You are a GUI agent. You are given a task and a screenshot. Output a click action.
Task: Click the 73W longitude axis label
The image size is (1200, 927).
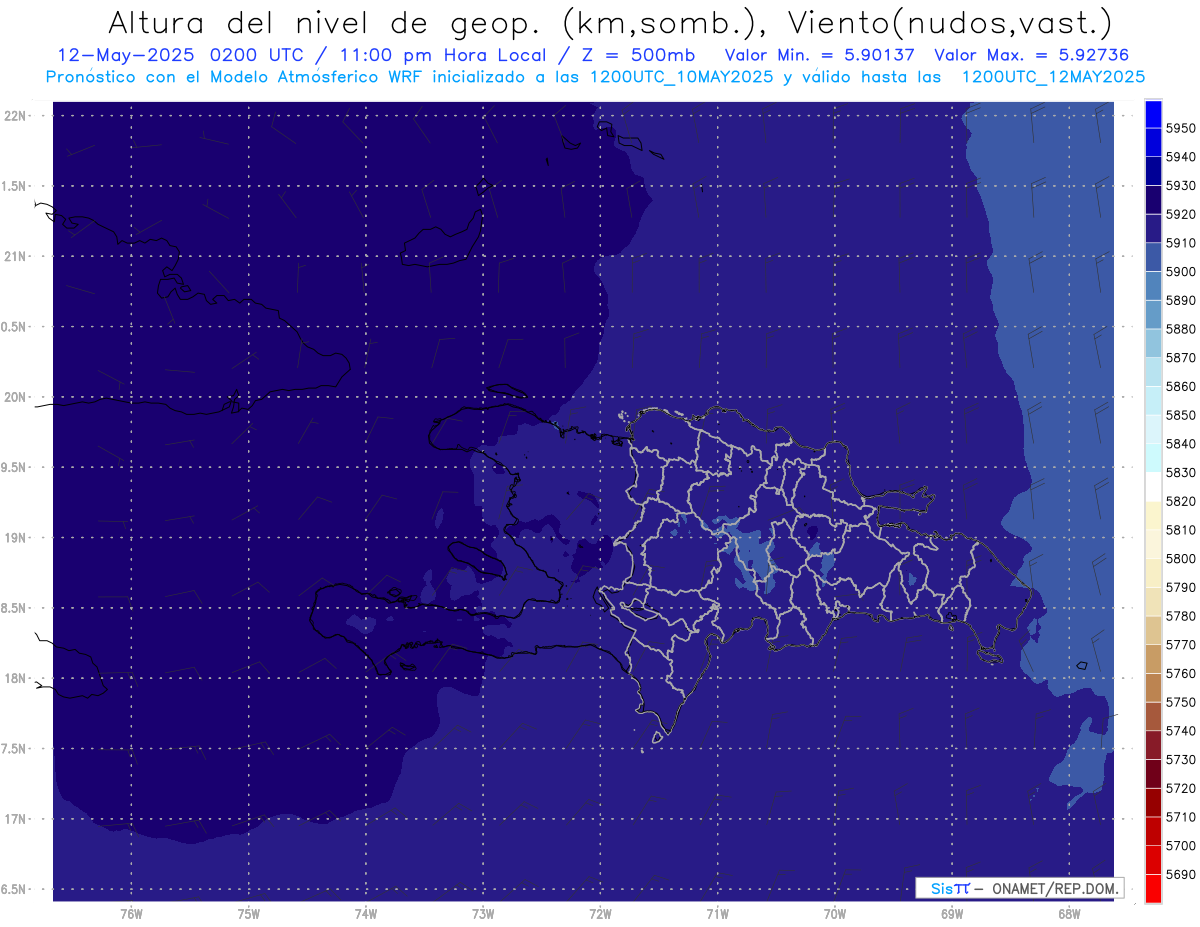point(483,915)
